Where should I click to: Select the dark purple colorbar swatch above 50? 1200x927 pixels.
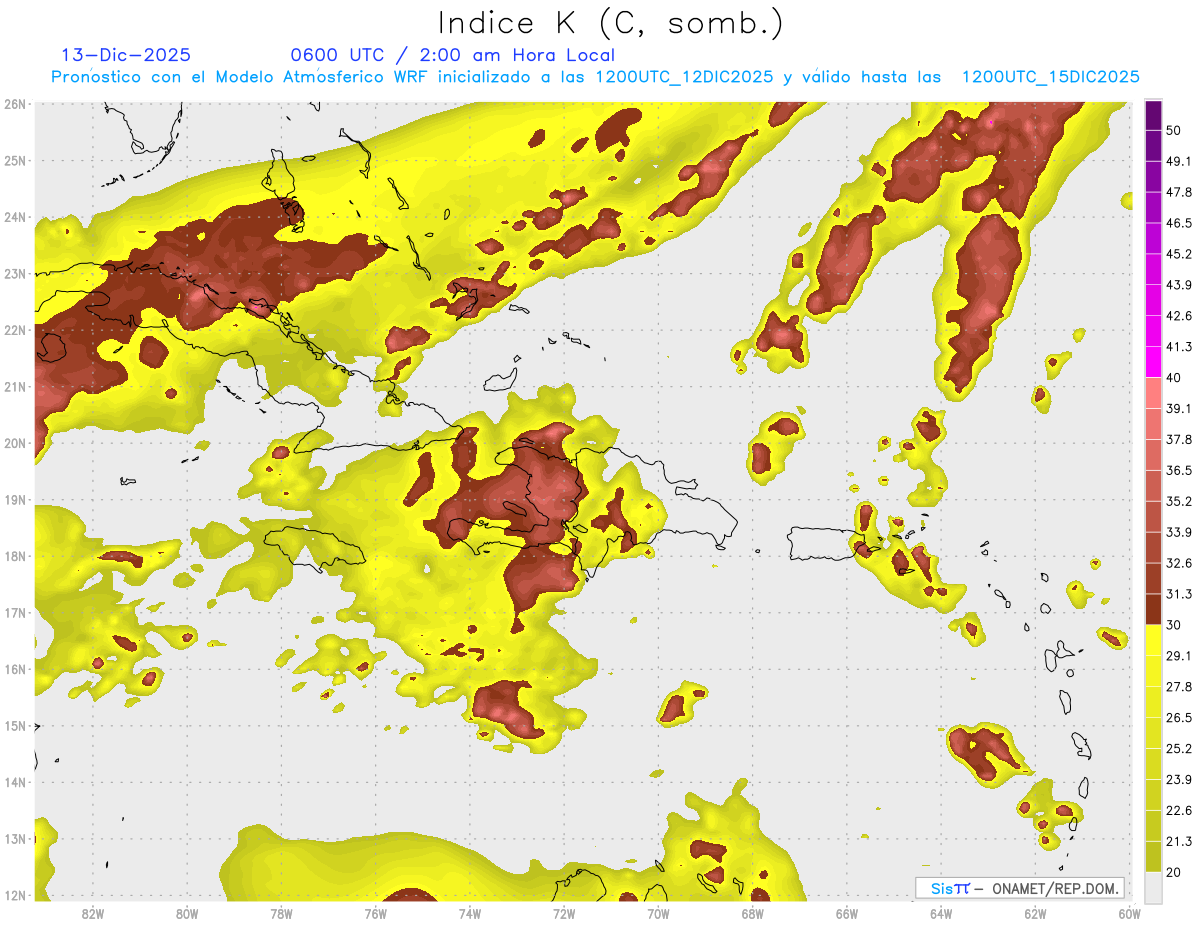(1153, 115)
